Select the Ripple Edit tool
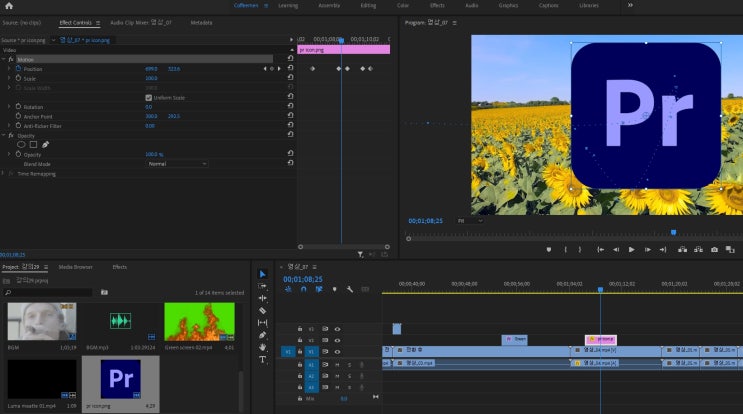743x414 pixels. click(263, 298)
